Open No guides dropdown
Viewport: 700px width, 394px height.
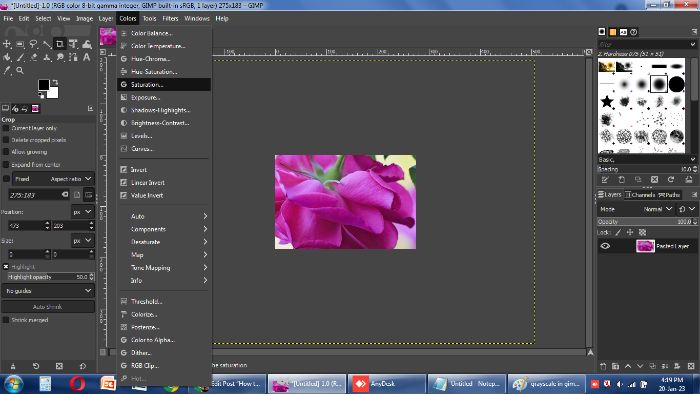pos(48,291)
